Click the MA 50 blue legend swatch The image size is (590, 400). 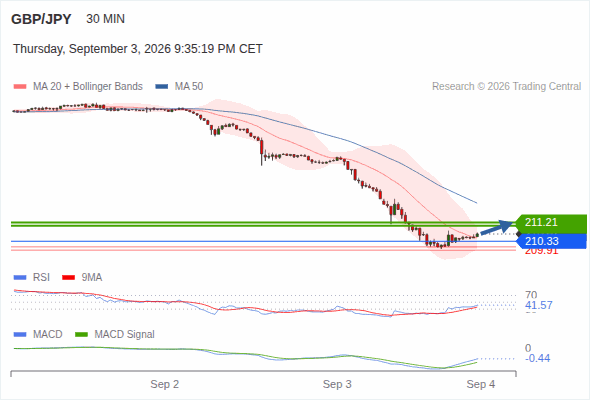[162, 87]
